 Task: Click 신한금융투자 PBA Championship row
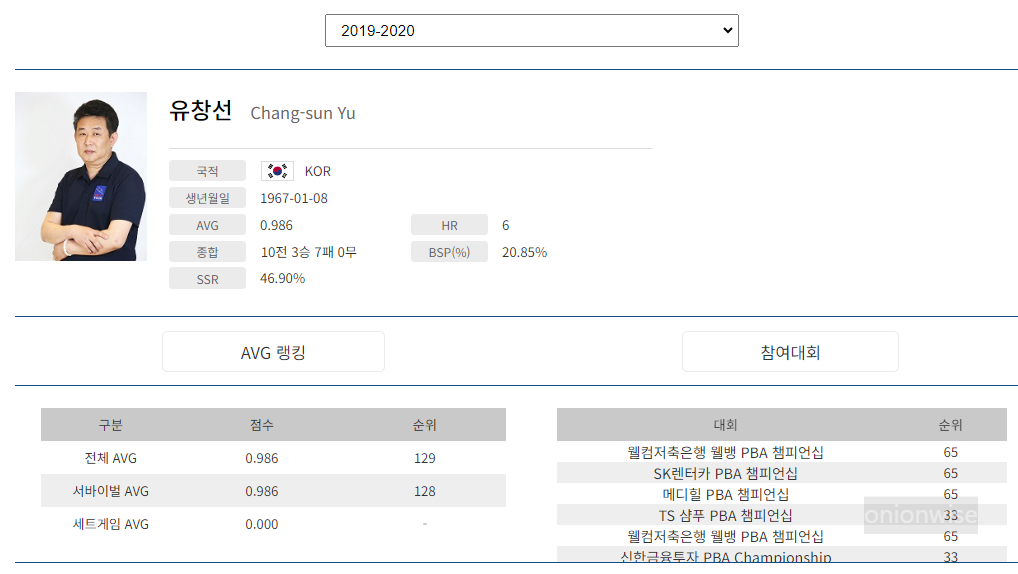pos(782,556)
